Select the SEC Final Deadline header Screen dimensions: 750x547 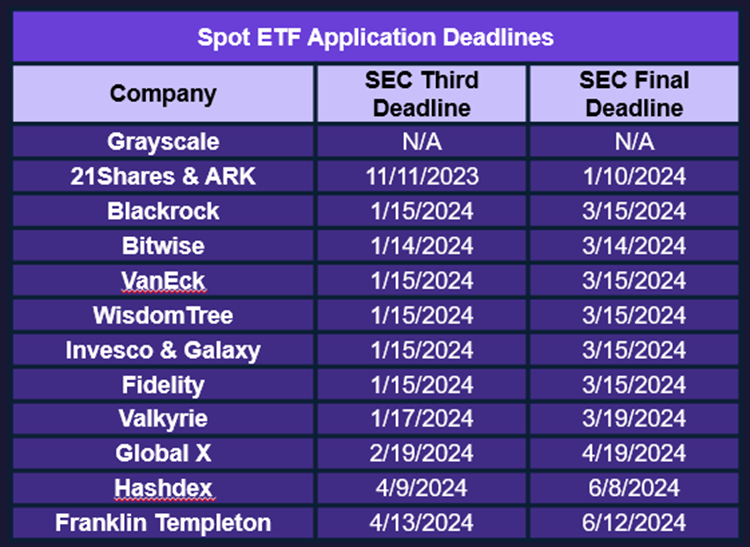(634, 94)
